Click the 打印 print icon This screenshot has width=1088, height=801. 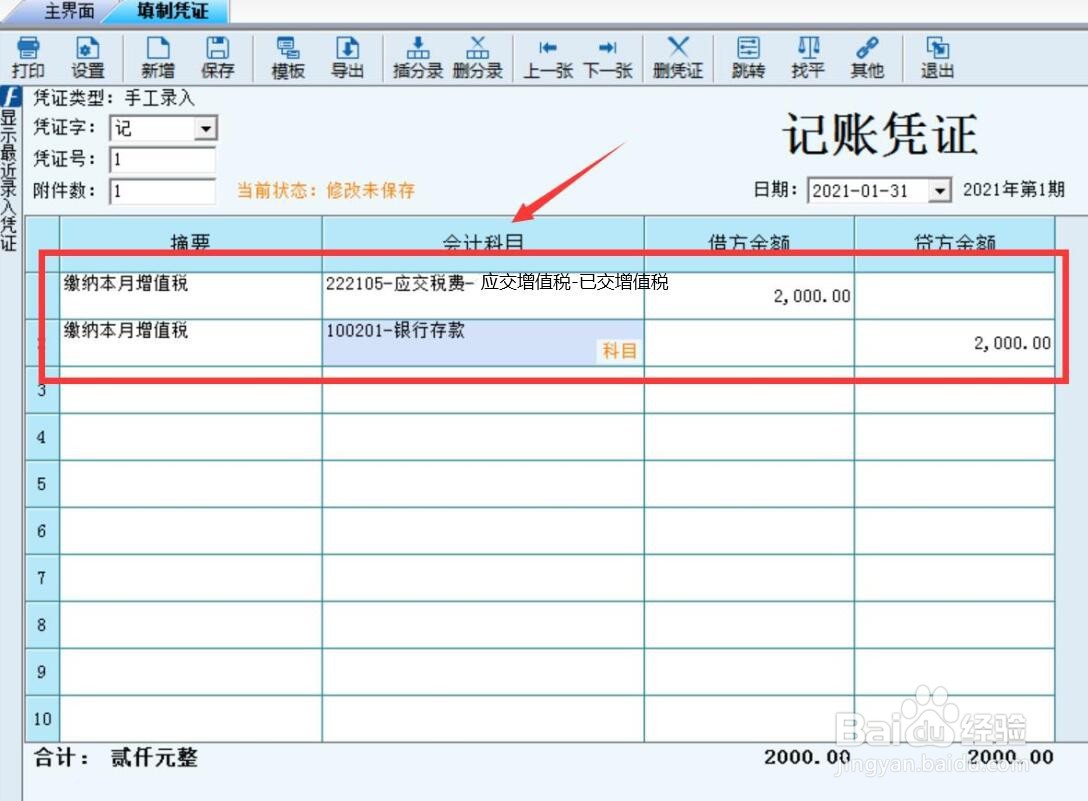click(x=27, y=57)
